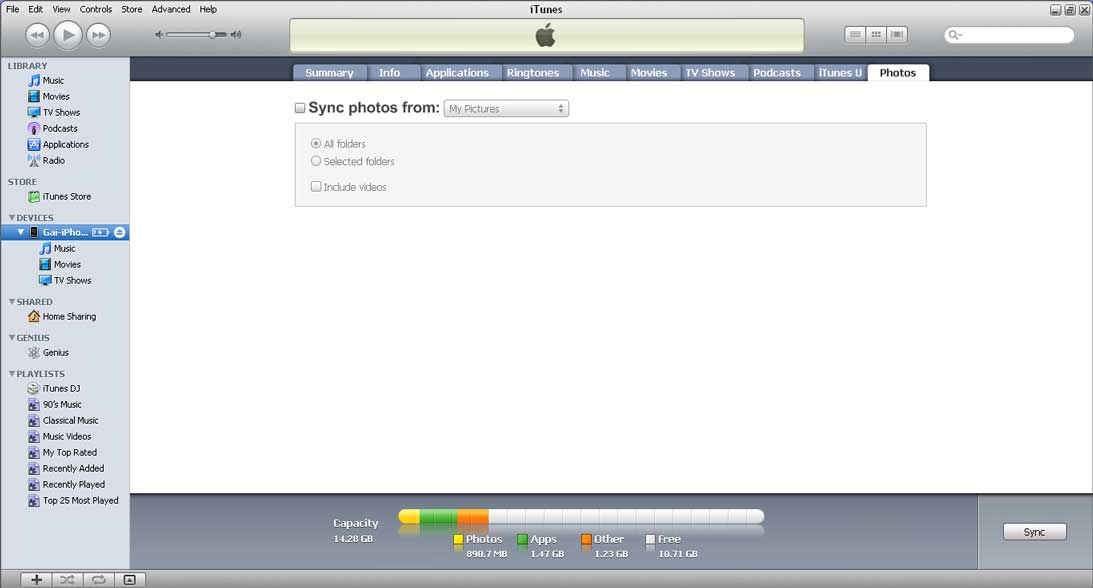Open the search magnifier dropdown icon
Viewport: 1093px width, 588px height.
point(954,35)
